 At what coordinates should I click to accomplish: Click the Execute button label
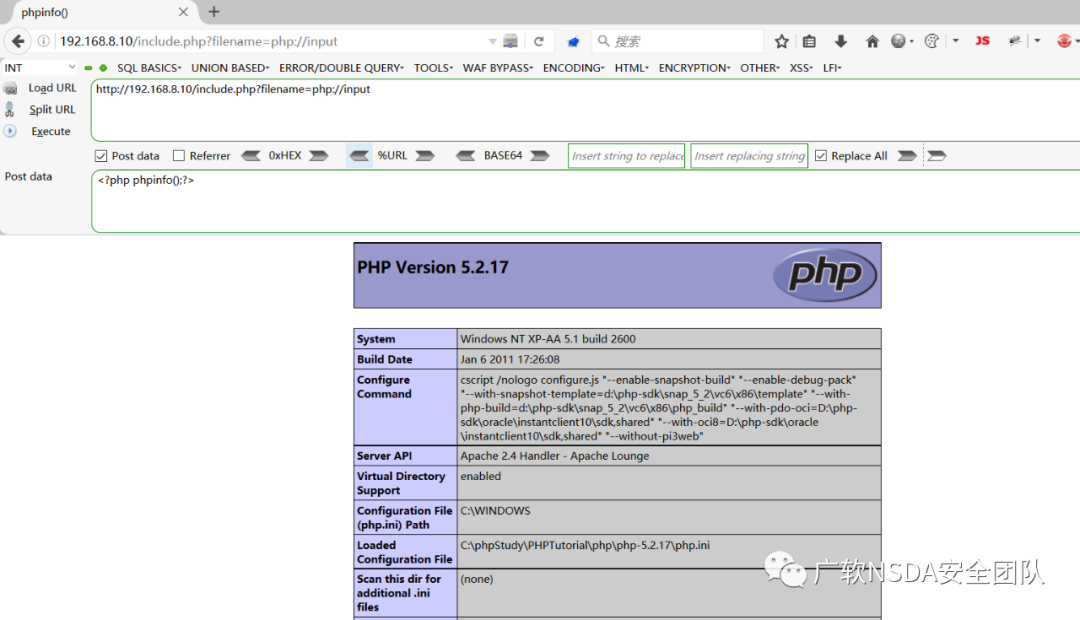(51, 131)
